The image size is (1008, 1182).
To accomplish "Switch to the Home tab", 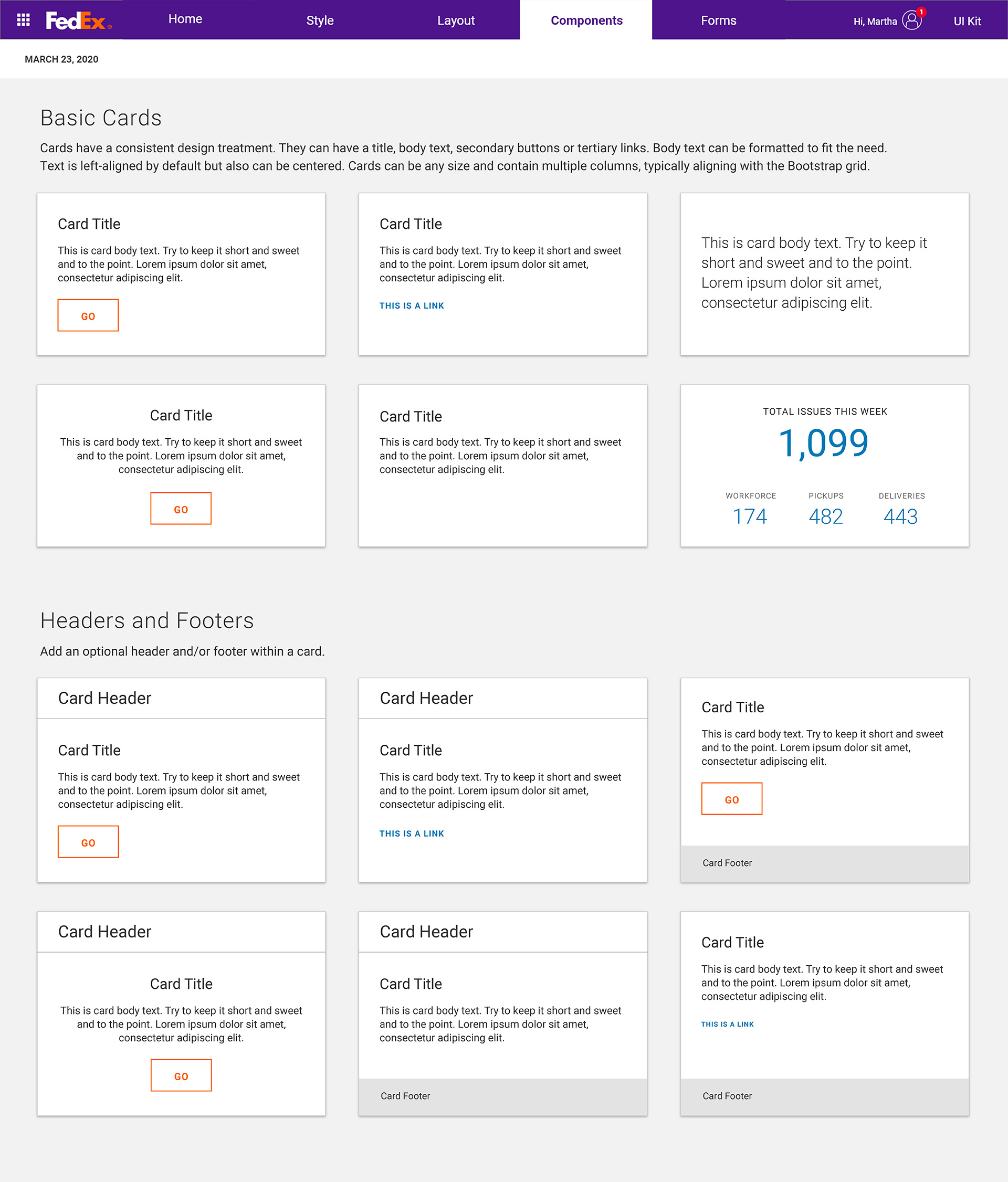I will [x=185, y=19].
